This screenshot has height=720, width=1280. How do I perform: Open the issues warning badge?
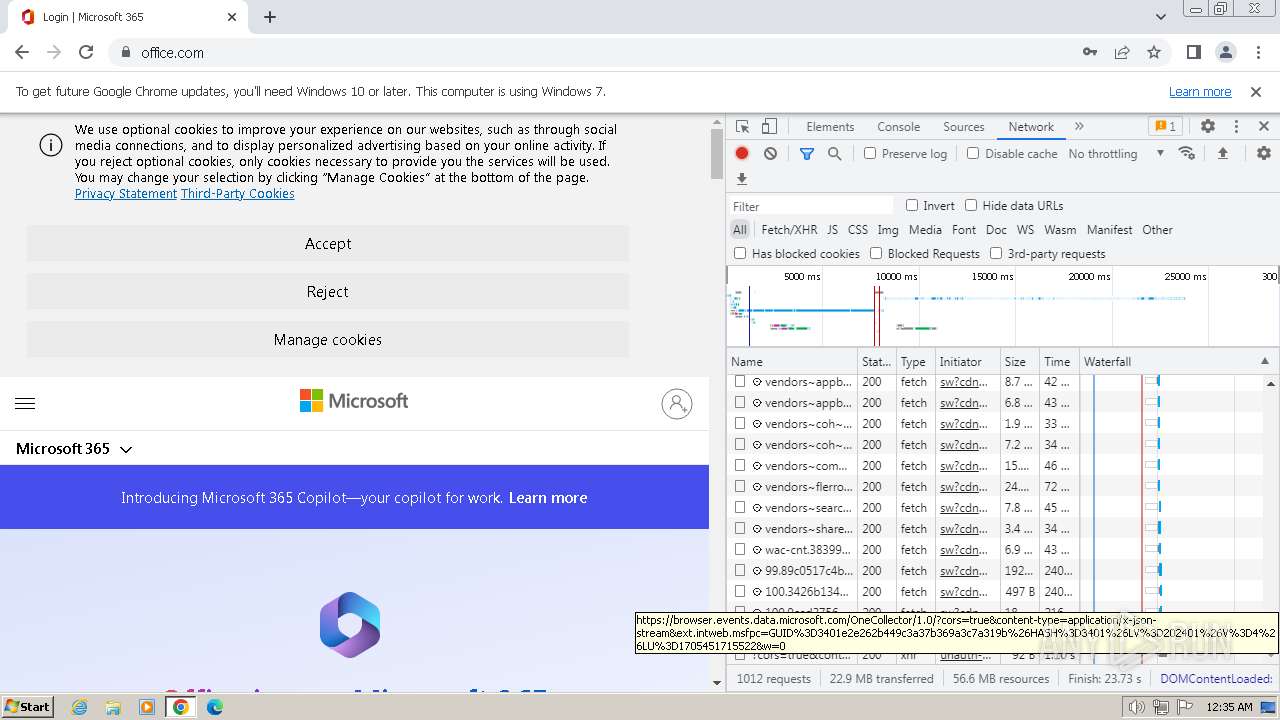[1166, 127]
